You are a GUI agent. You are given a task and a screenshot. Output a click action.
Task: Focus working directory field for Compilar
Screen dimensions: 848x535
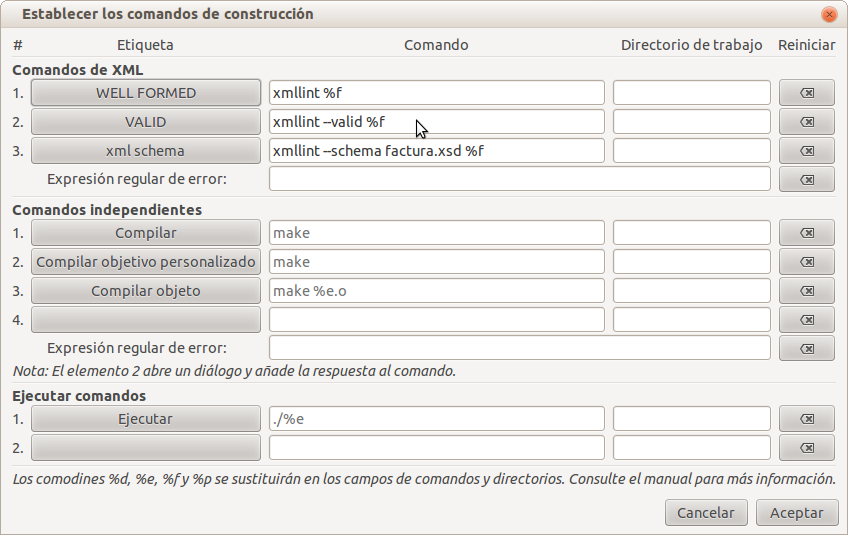click(x=692, y=233)
